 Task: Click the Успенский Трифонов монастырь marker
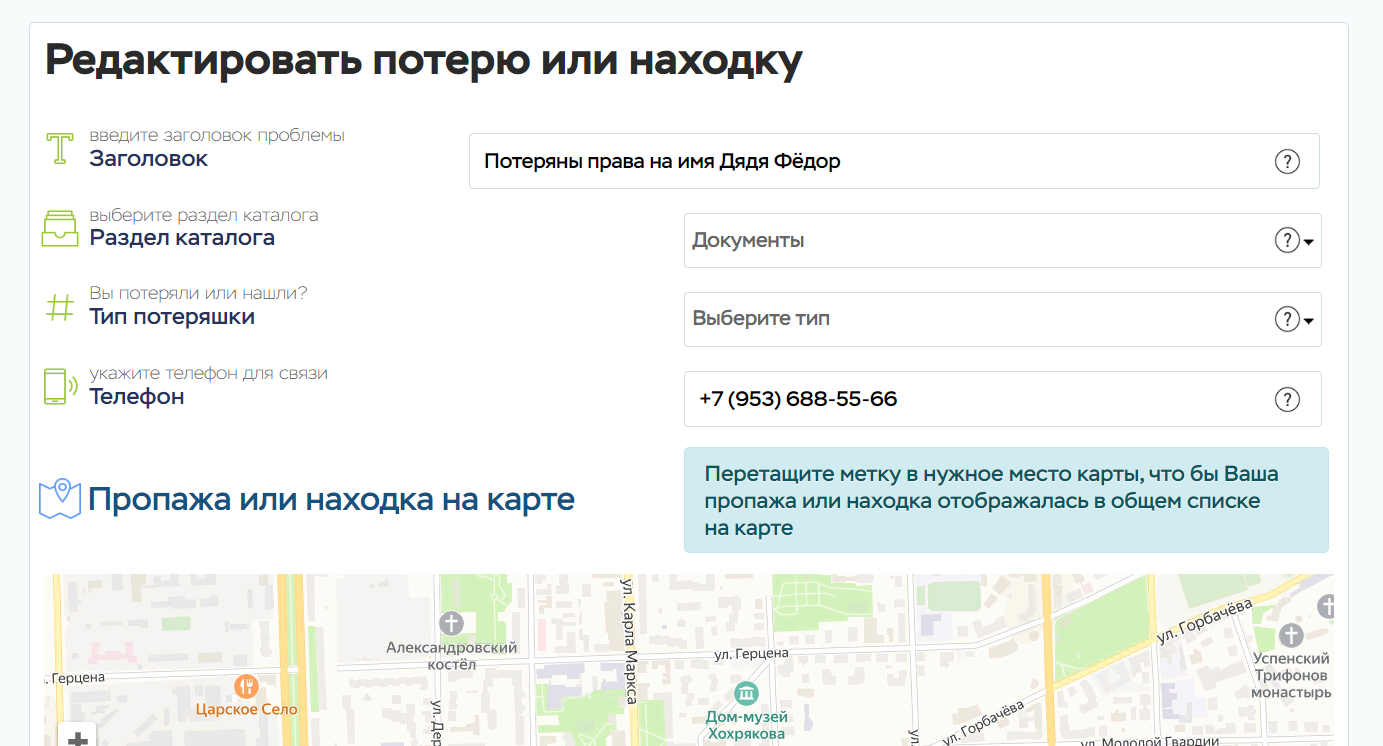click(1292, 635)
